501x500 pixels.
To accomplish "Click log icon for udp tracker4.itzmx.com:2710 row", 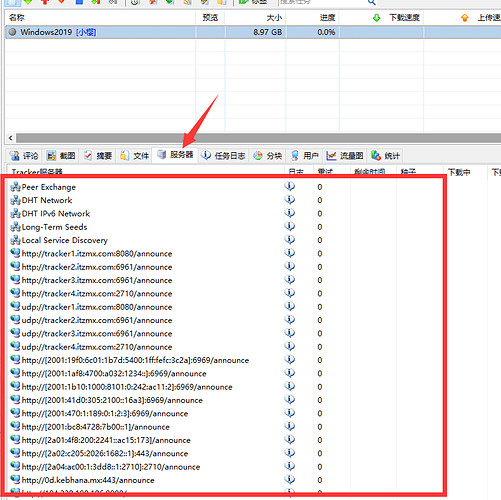I will [290, 346].
